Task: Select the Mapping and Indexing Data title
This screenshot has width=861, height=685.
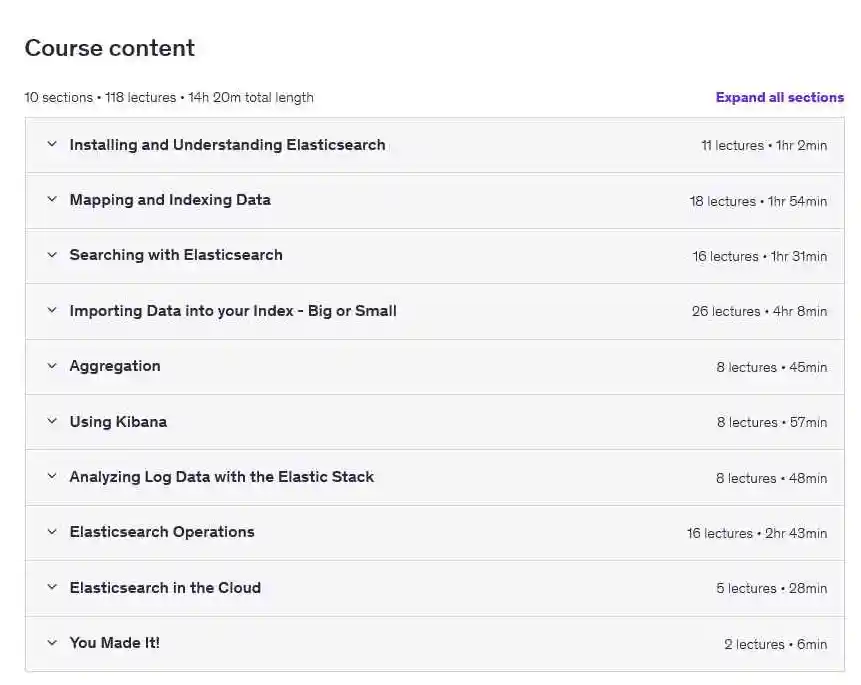Action: (x=170, y=200)
